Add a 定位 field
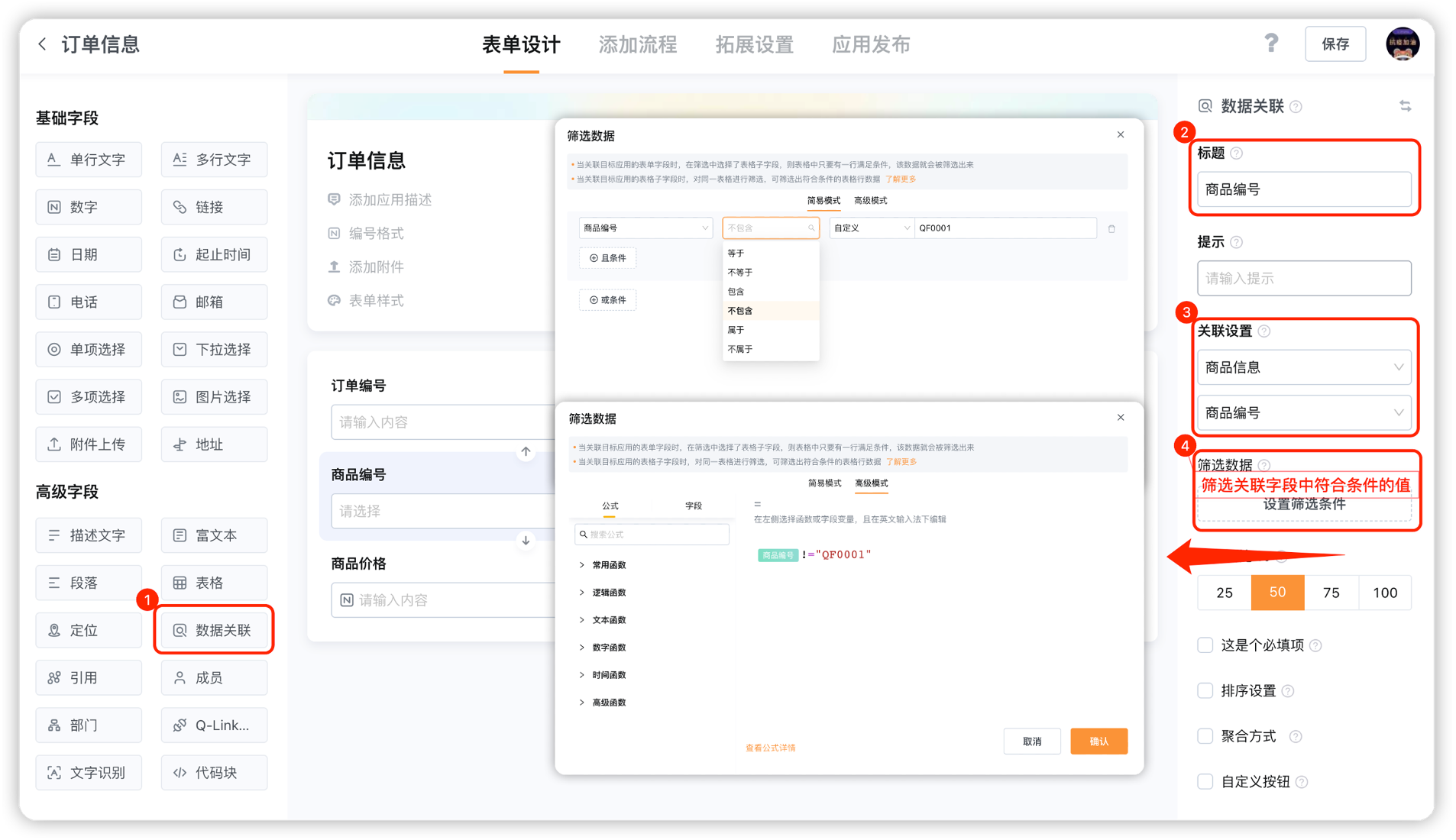1456x840 pixels. (x=89, y=630)
